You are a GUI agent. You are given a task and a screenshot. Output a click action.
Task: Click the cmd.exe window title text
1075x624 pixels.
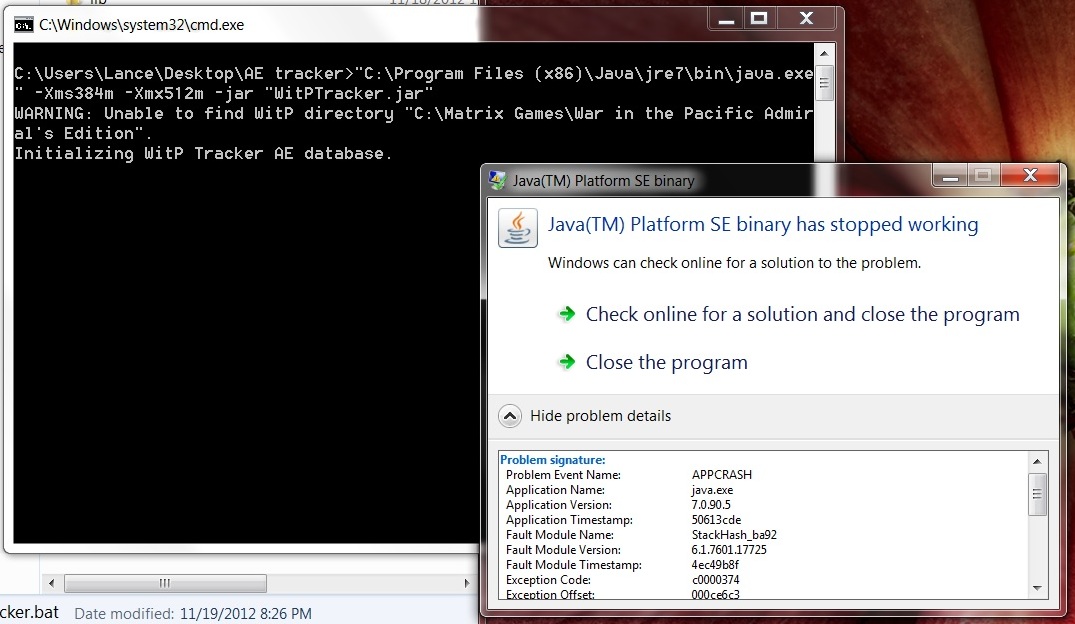141,25
